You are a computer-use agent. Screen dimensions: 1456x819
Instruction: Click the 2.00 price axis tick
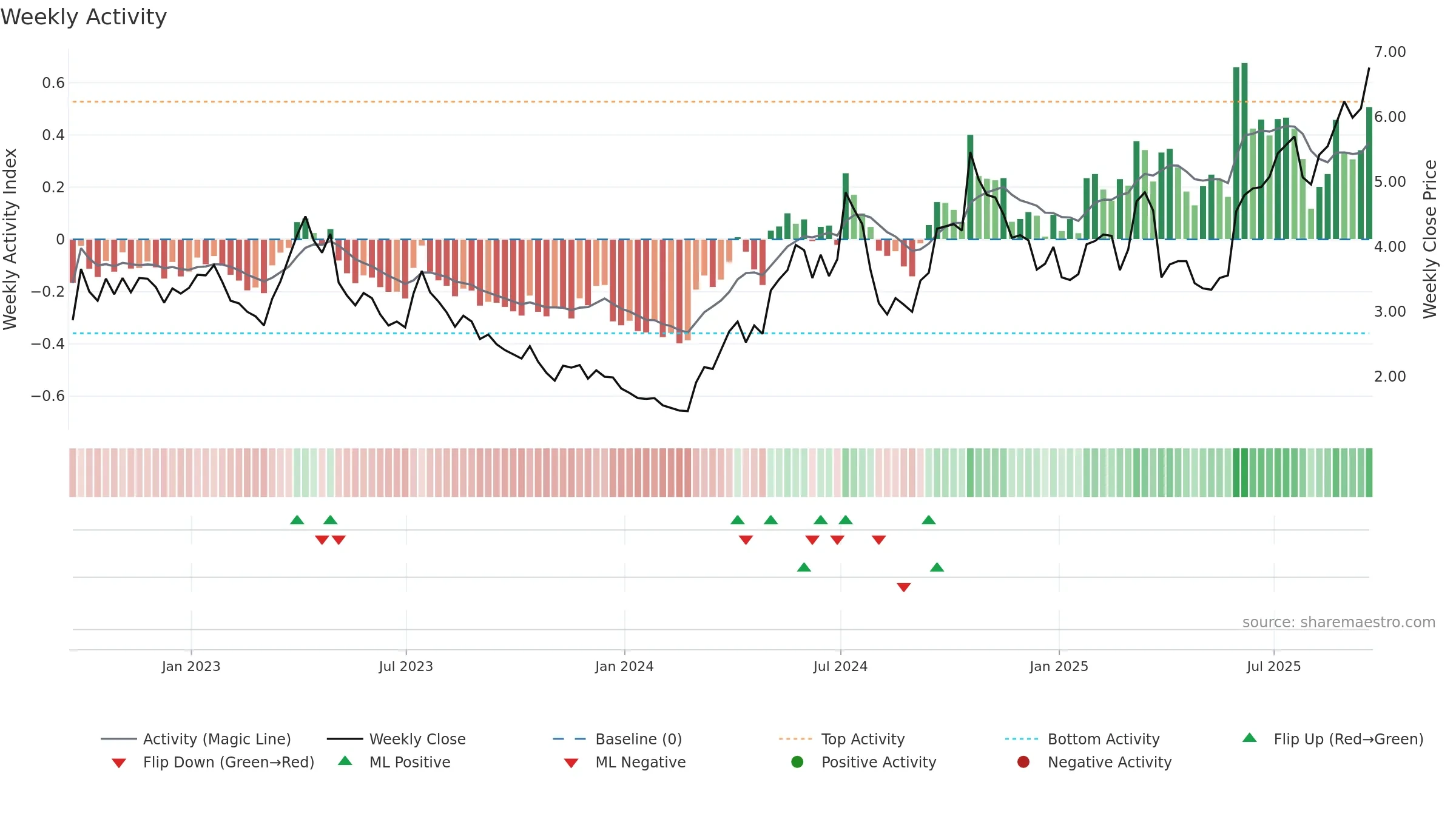1390,377
